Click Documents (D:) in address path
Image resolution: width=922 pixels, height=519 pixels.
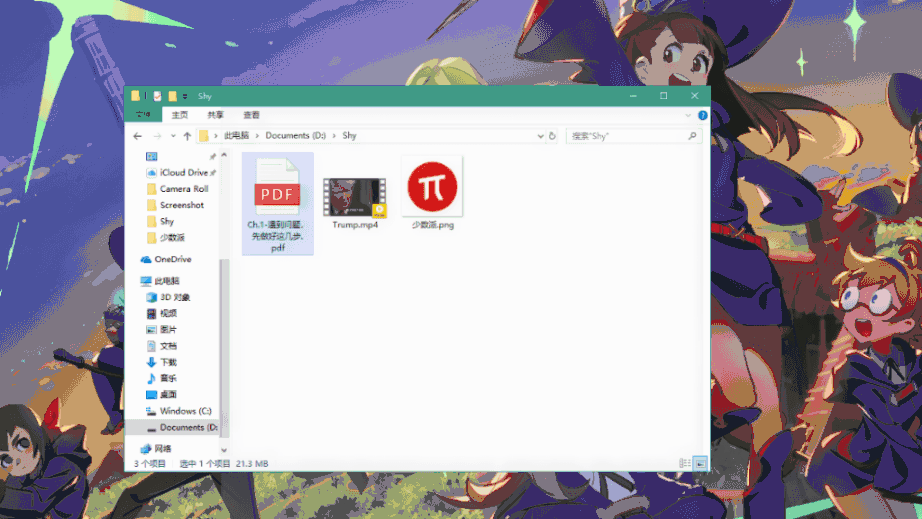(x=295, y=135)
